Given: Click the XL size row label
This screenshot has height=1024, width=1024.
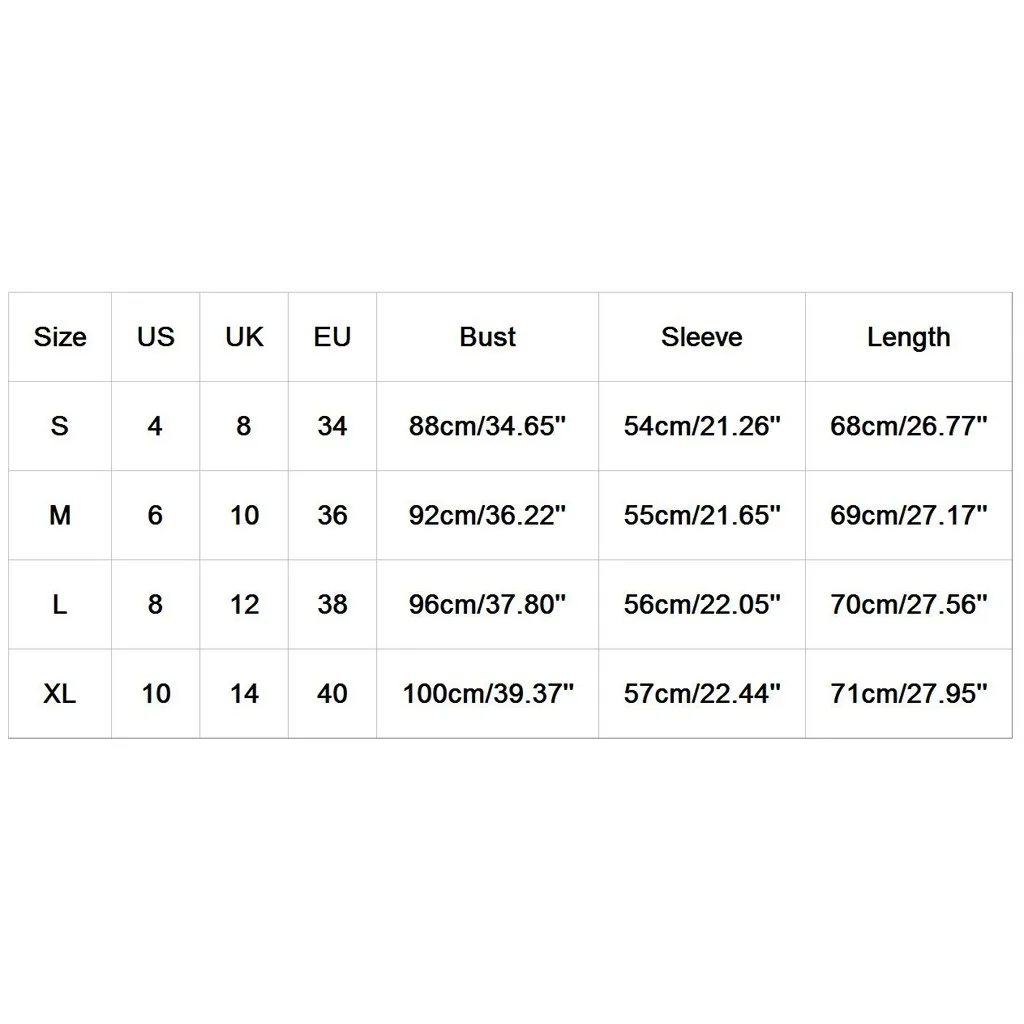Looking at the screenshot, I should tap(59, 694).
